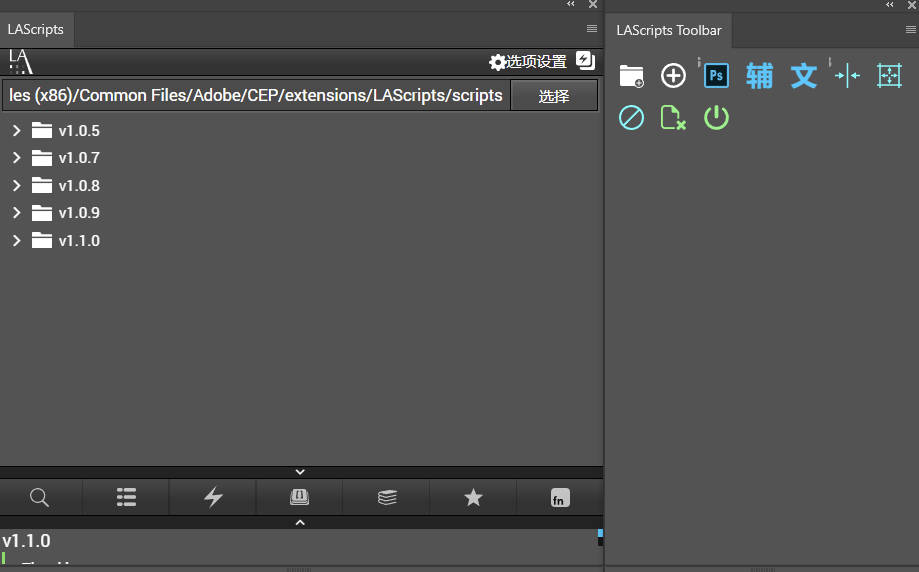919x572 pixels.
Task: Click the blue scrollbar thumb in info area
Action: coord(600,533)
